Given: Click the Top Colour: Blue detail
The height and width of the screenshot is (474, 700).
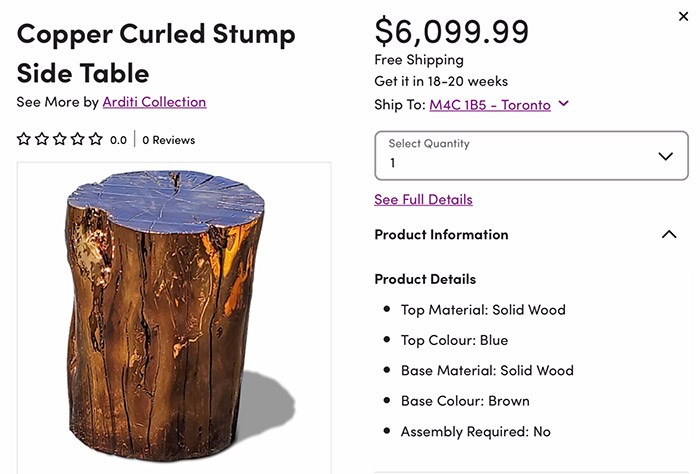Looking at the screenshot, I should pos(454,340).
